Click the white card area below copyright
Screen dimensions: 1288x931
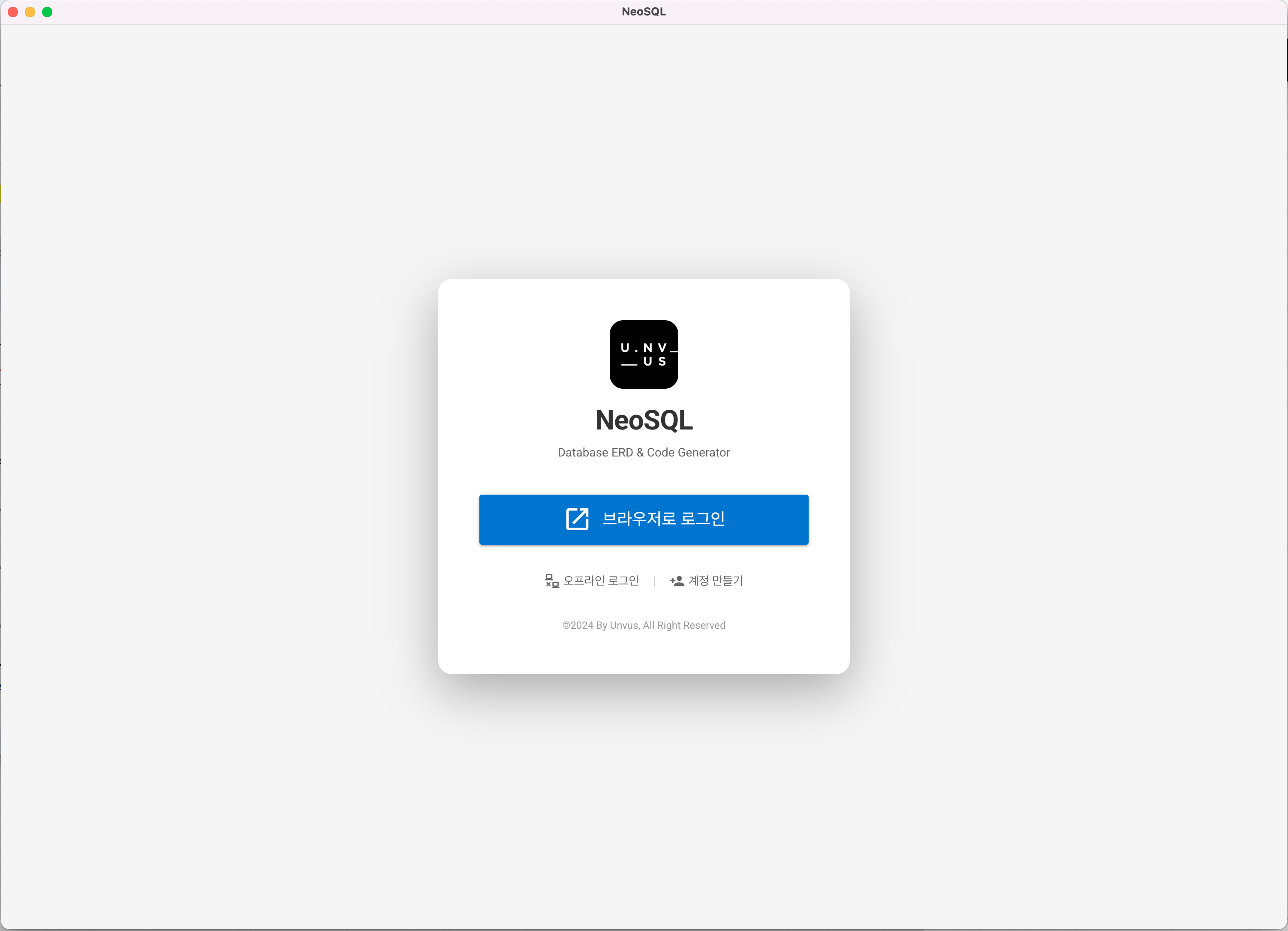coord(644,653)
